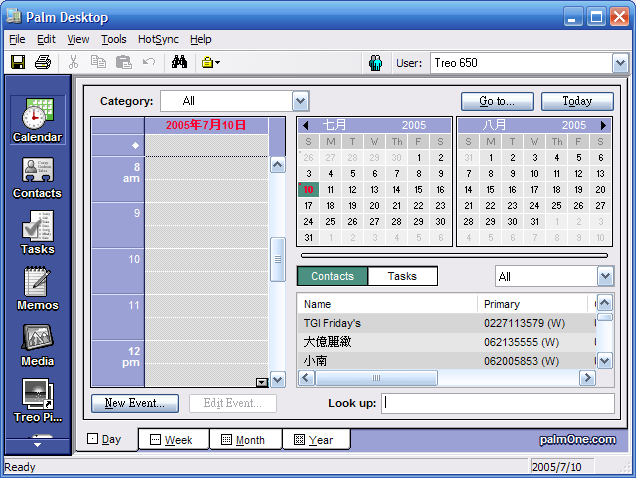The height and width of the screenshot is (478, 636).
Task: Click the small arrow below day schedule
Action: 262,382
